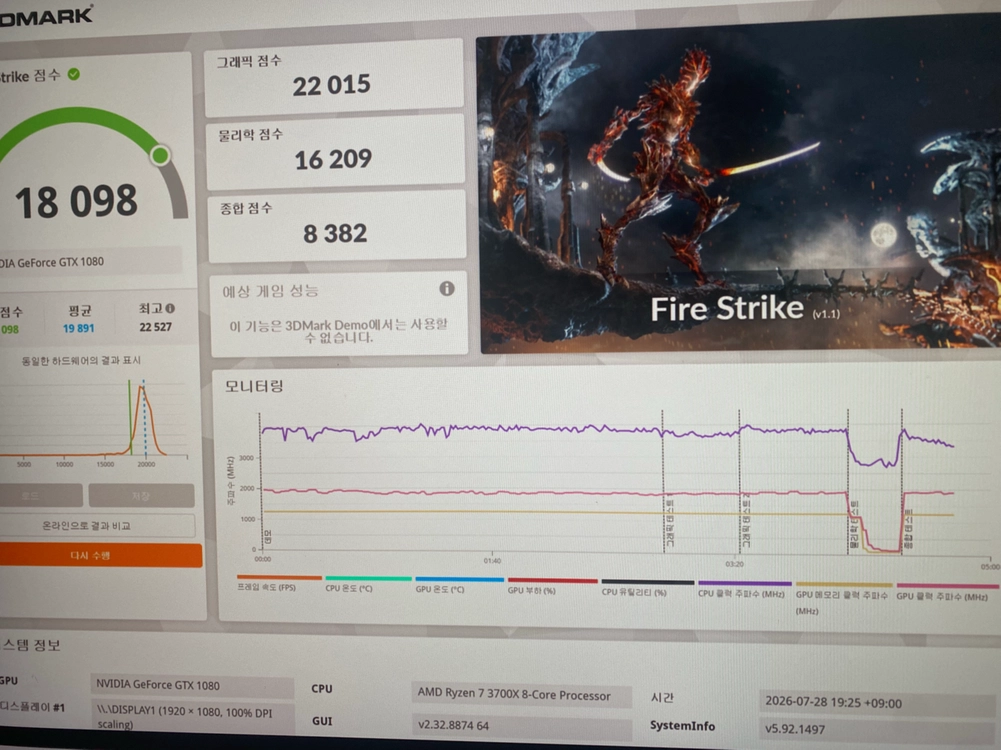Image resolution: width=1001 pixels, height=750 pixels.
Task: Click the 3DMARK logo at top
Action: click(x=46, y=17)
